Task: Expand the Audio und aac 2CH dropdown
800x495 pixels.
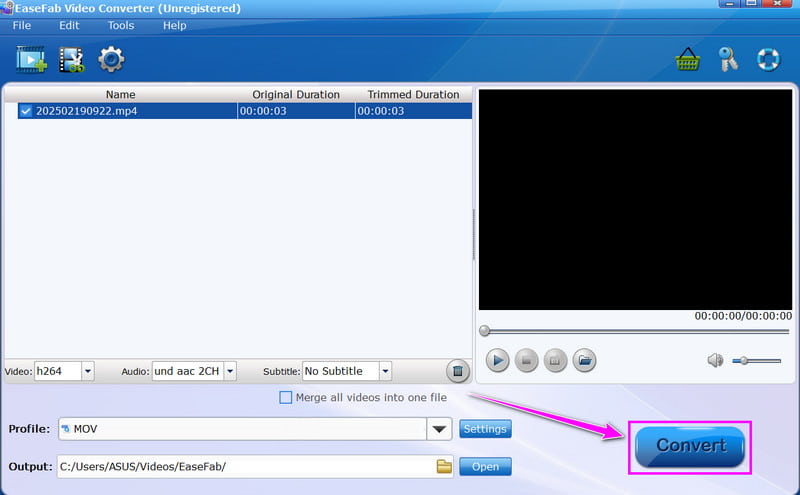Action: 230,371
